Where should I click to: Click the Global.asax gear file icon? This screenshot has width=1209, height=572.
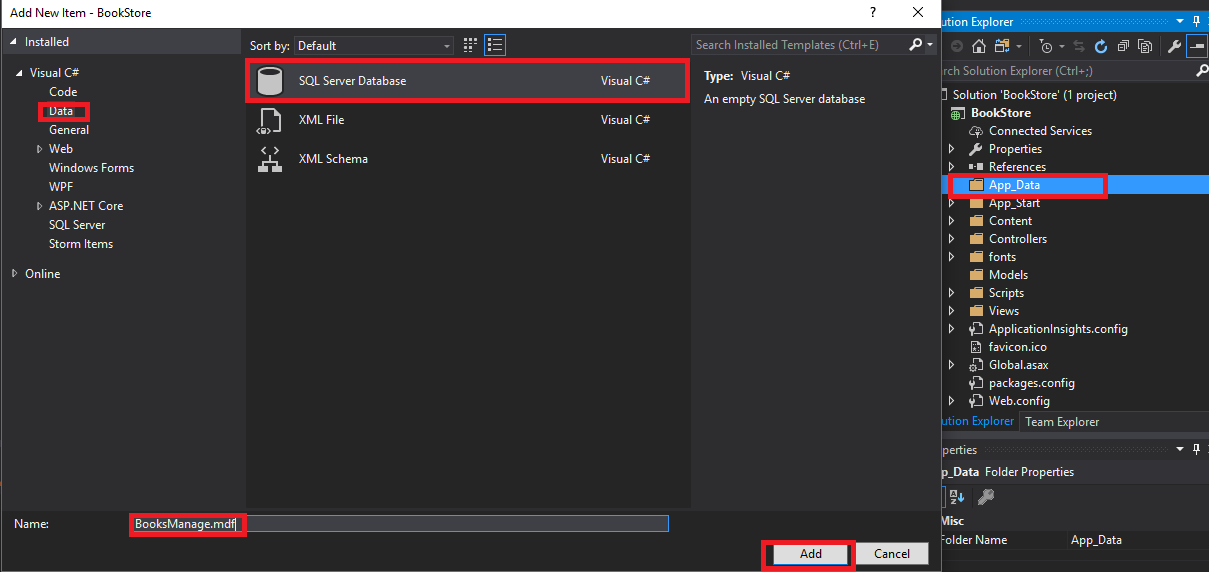[976, 365]
